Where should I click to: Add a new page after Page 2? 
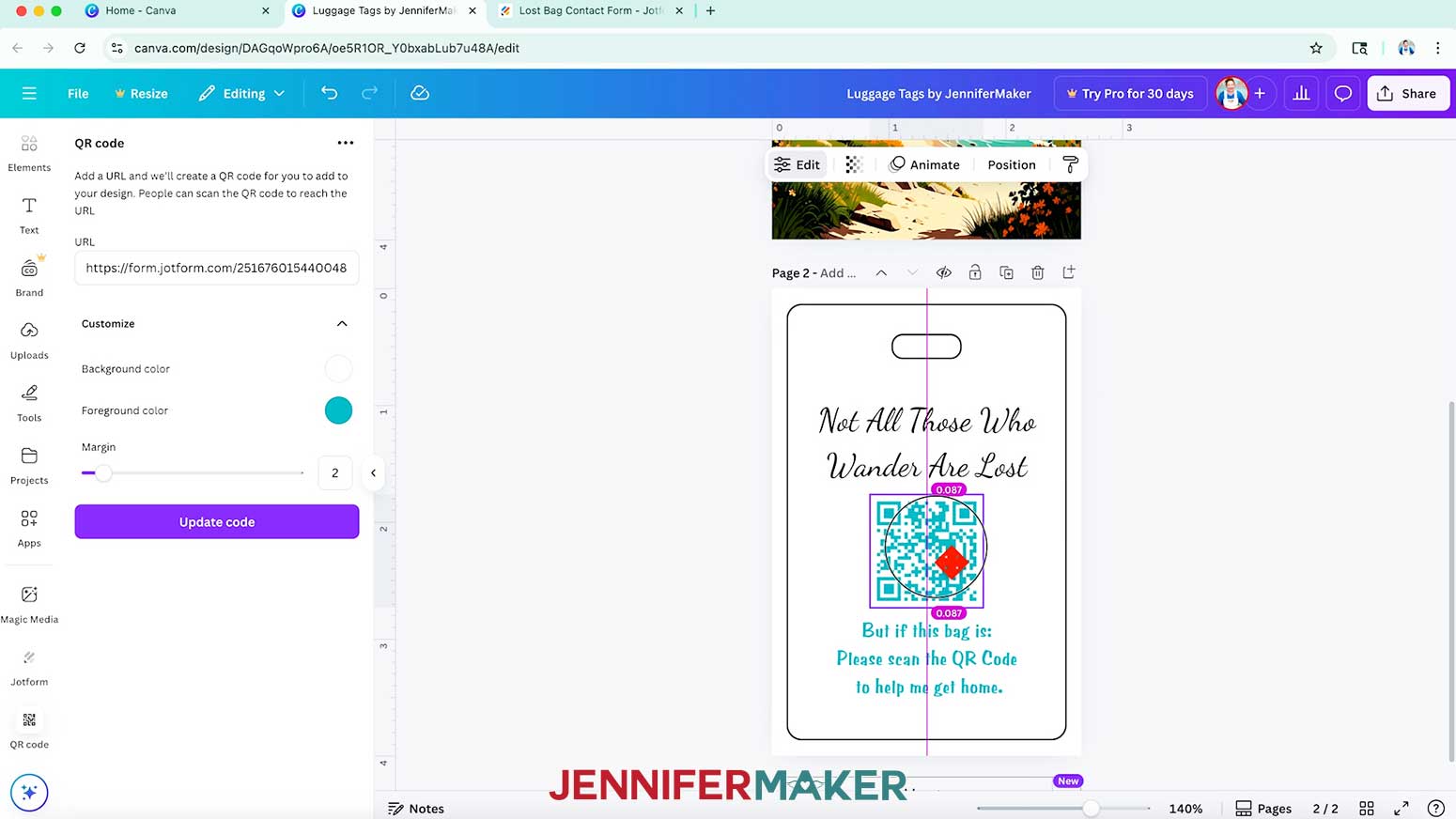coord(1069,272)
